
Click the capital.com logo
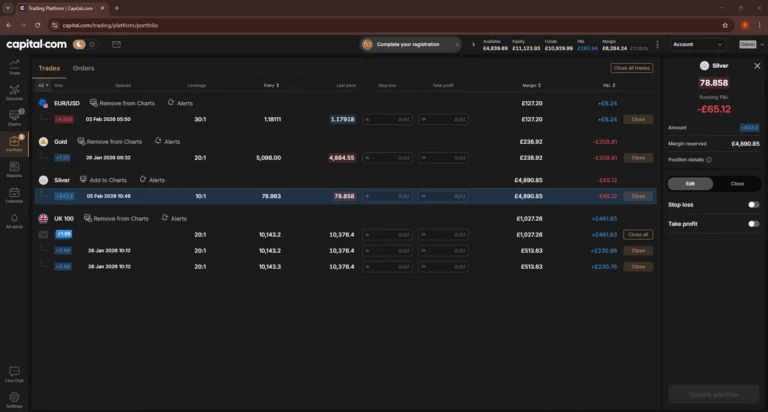pyautogui.click(x=36, y=44)
